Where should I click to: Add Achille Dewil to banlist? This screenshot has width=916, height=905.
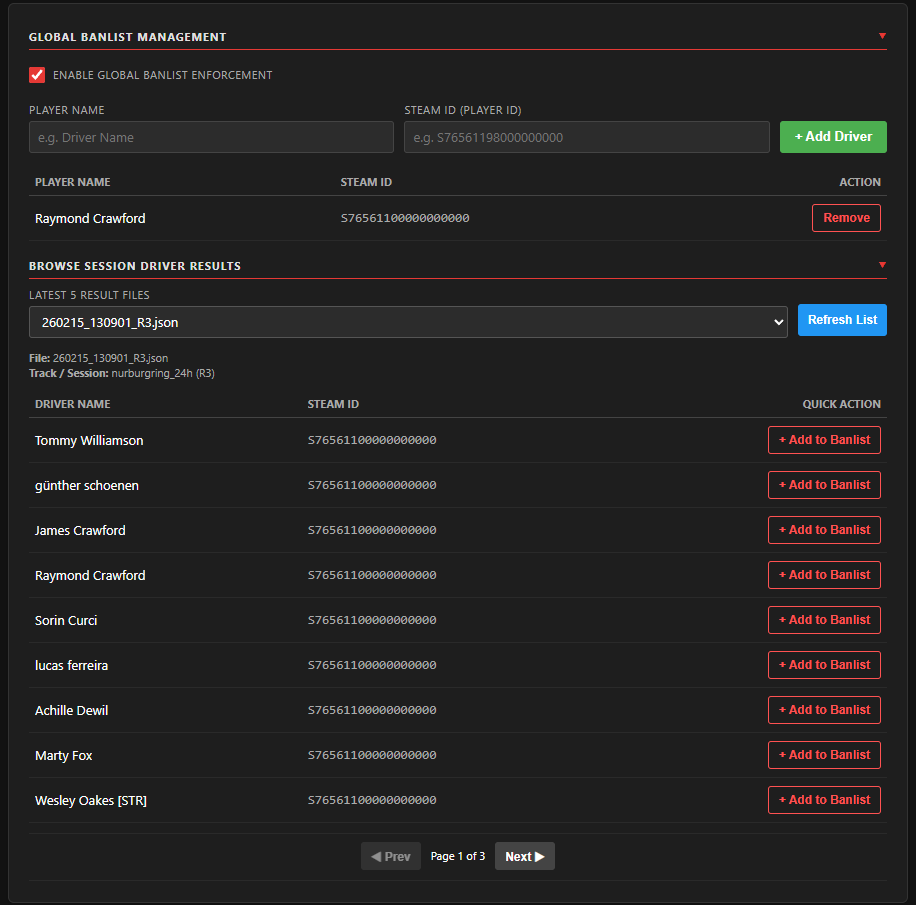tap(824, 710)
